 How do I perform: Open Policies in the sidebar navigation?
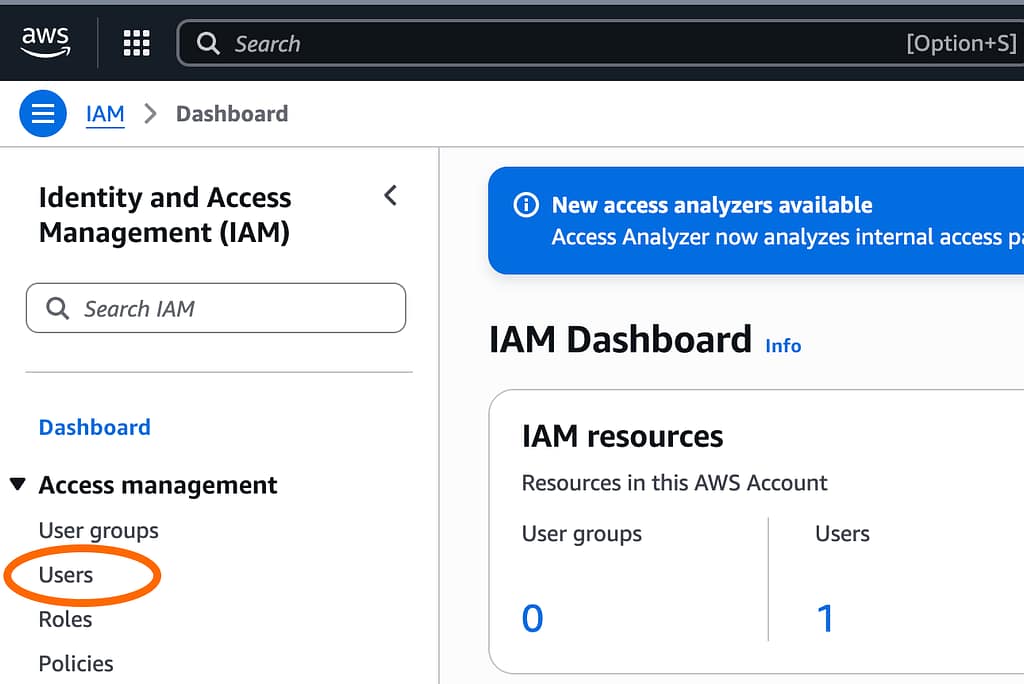tap(76, 663)
